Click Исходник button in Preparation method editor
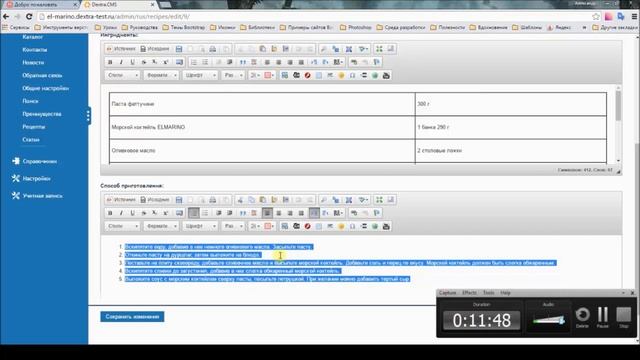Screen dimensions: 640x360 pyautogui.click(x=155, y=200)
